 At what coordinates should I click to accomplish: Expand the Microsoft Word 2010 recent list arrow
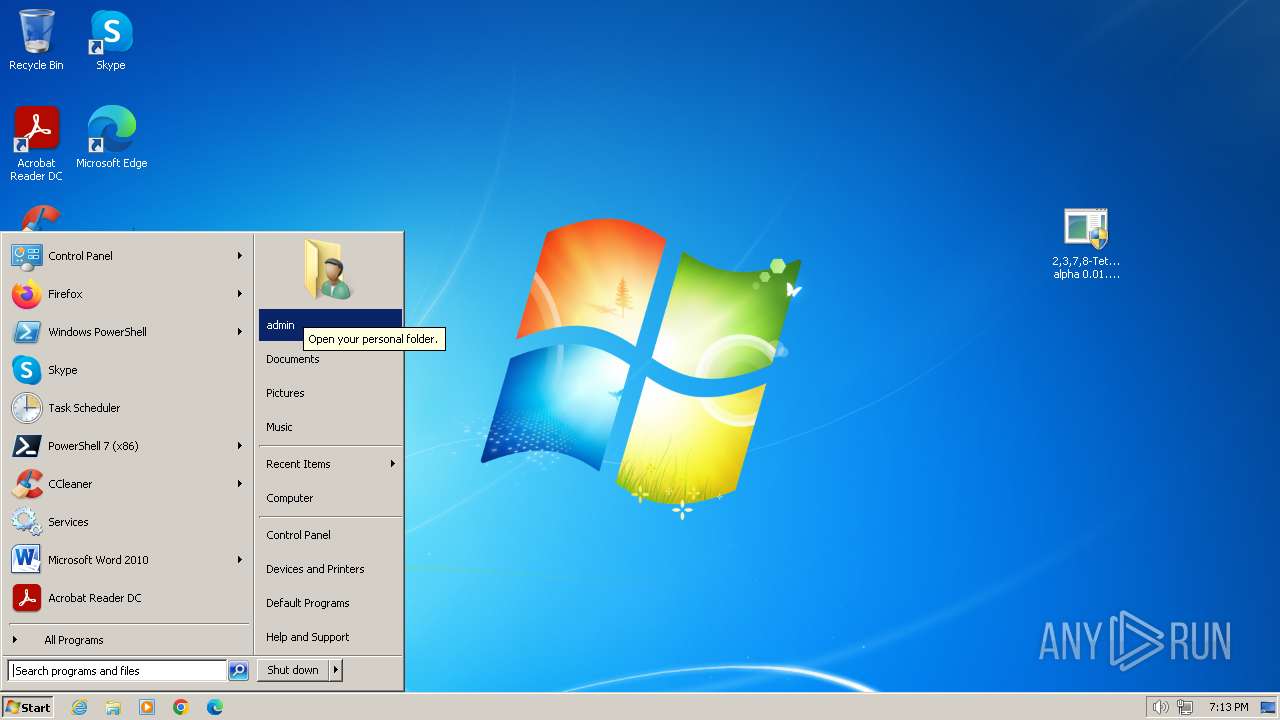coord(240,560)
